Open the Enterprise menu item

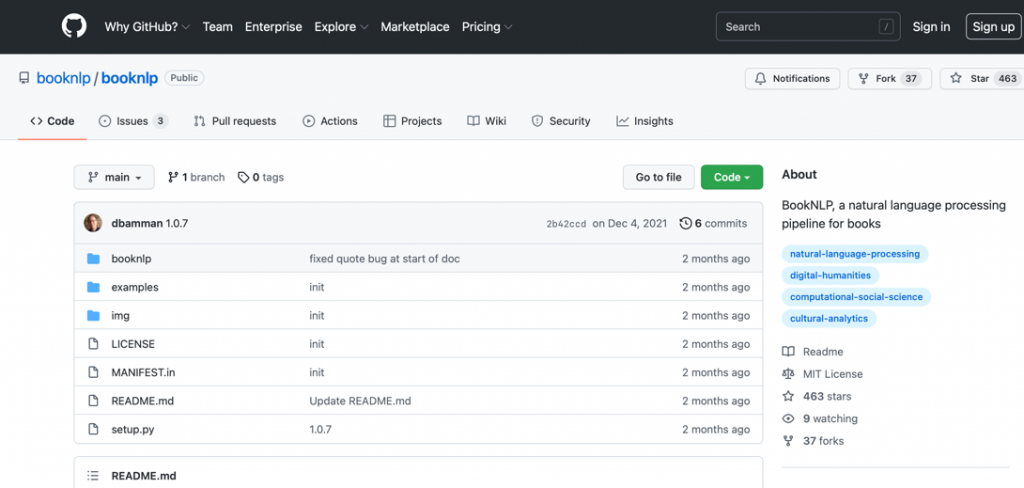tap(274, 27)
